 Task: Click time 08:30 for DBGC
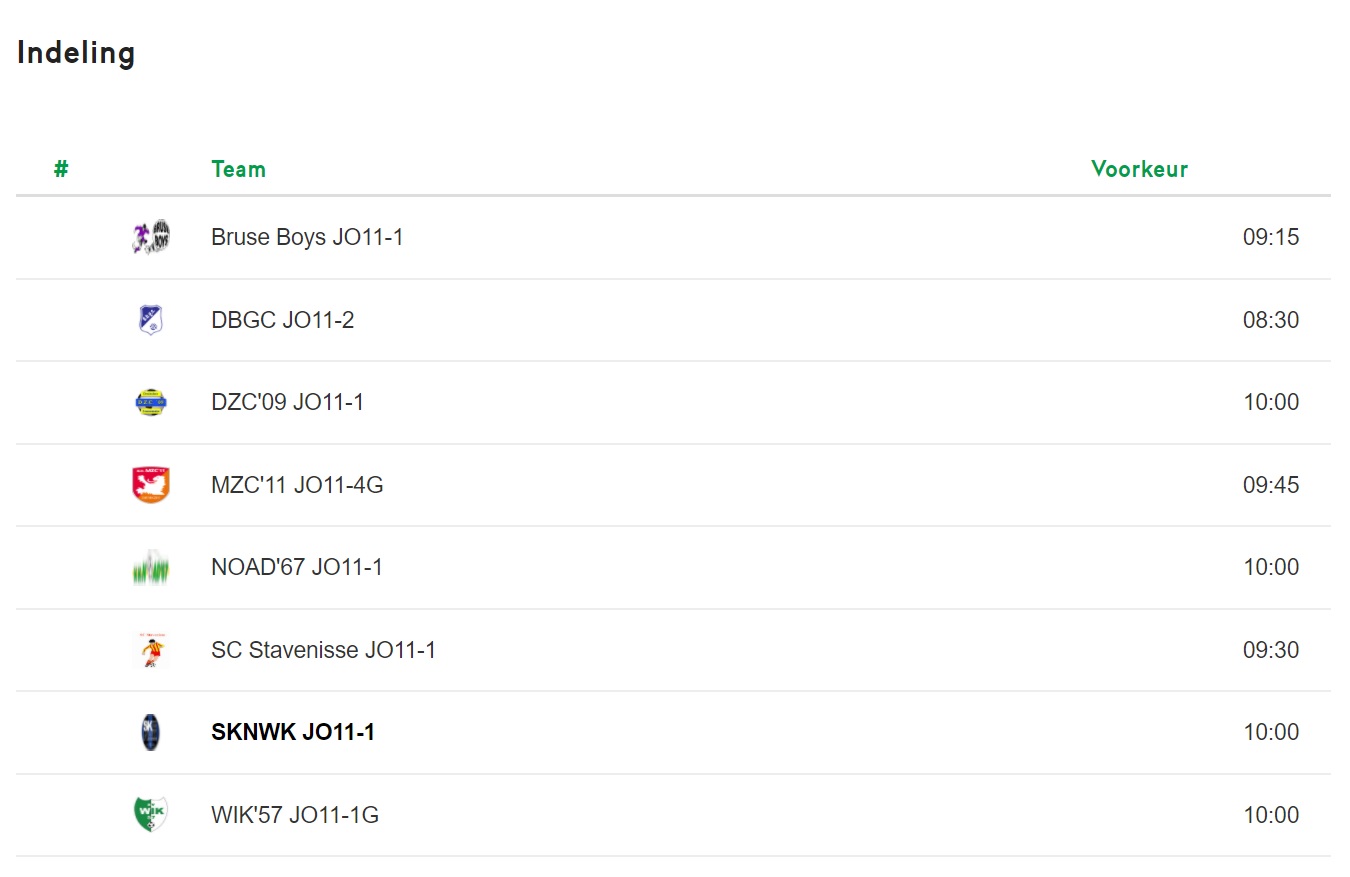1271,320
